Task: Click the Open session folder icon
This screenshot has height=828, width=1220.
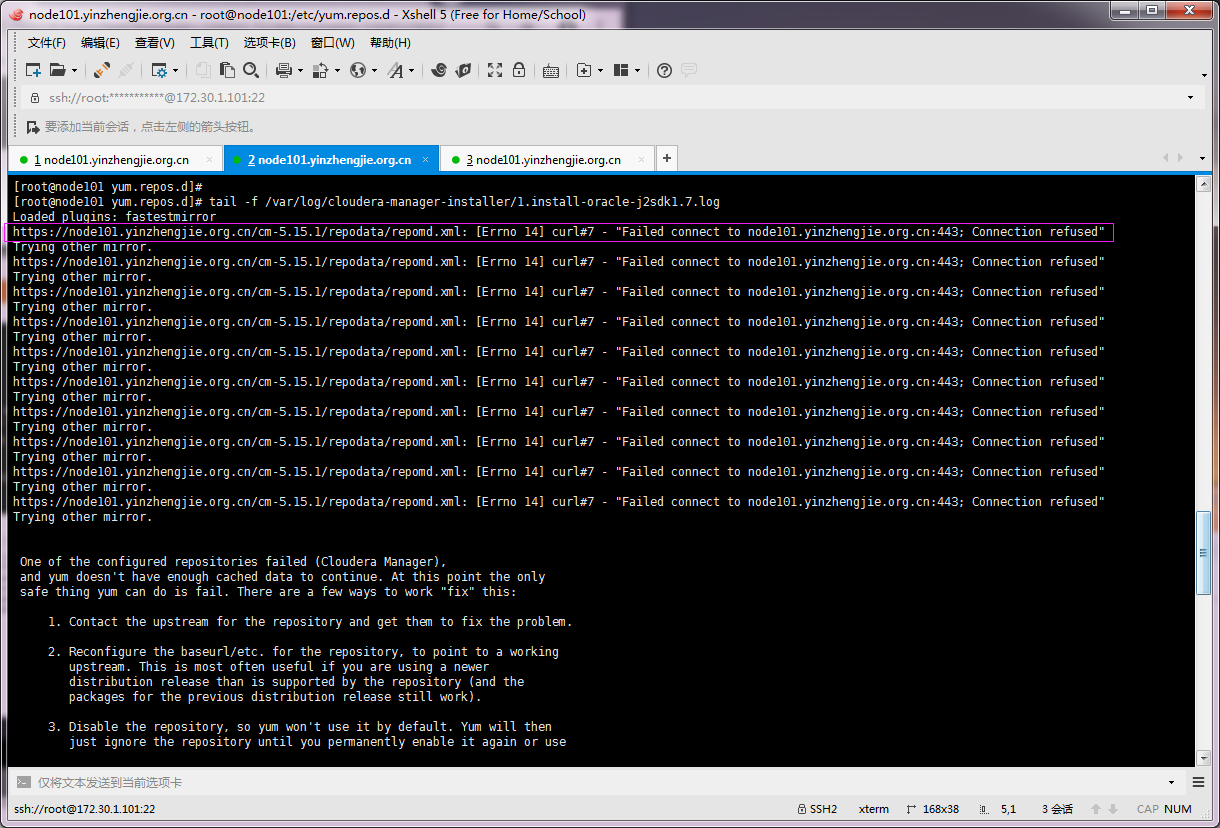Action: [x=58, y=70]
